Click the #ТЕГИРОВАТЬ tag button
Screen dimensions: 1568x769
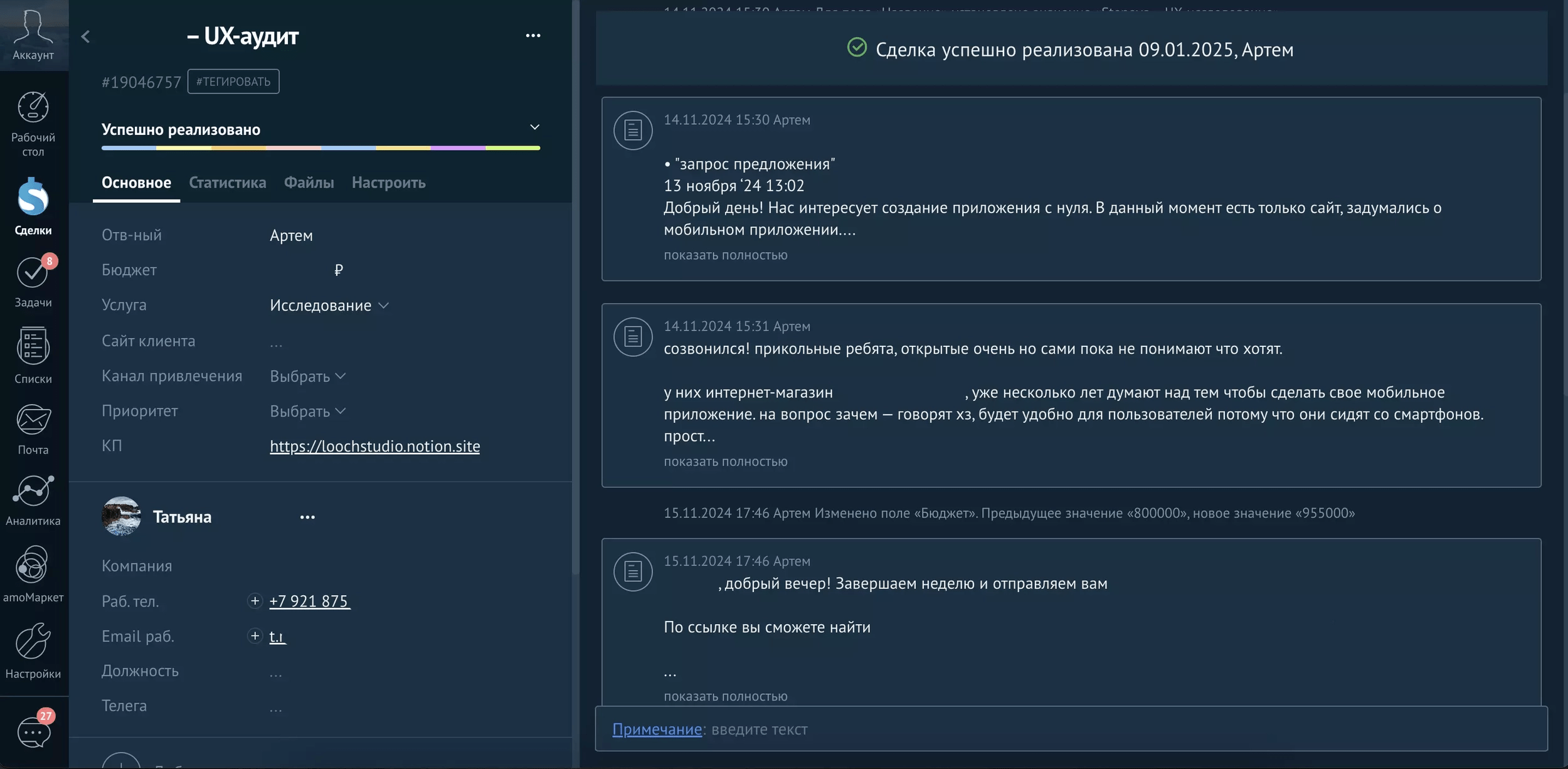coord(233,82)
